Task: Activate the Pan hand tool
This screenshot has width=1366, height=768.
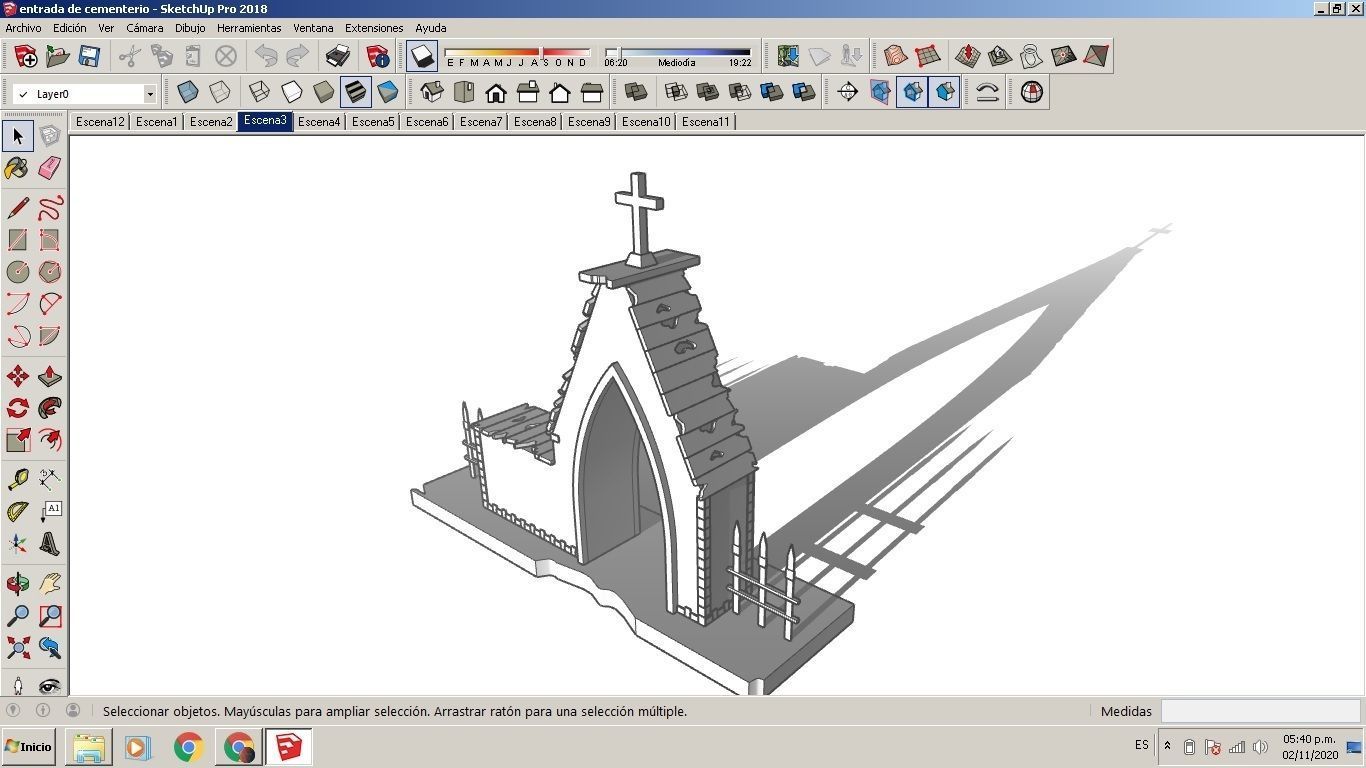Action: pos(50,584)
